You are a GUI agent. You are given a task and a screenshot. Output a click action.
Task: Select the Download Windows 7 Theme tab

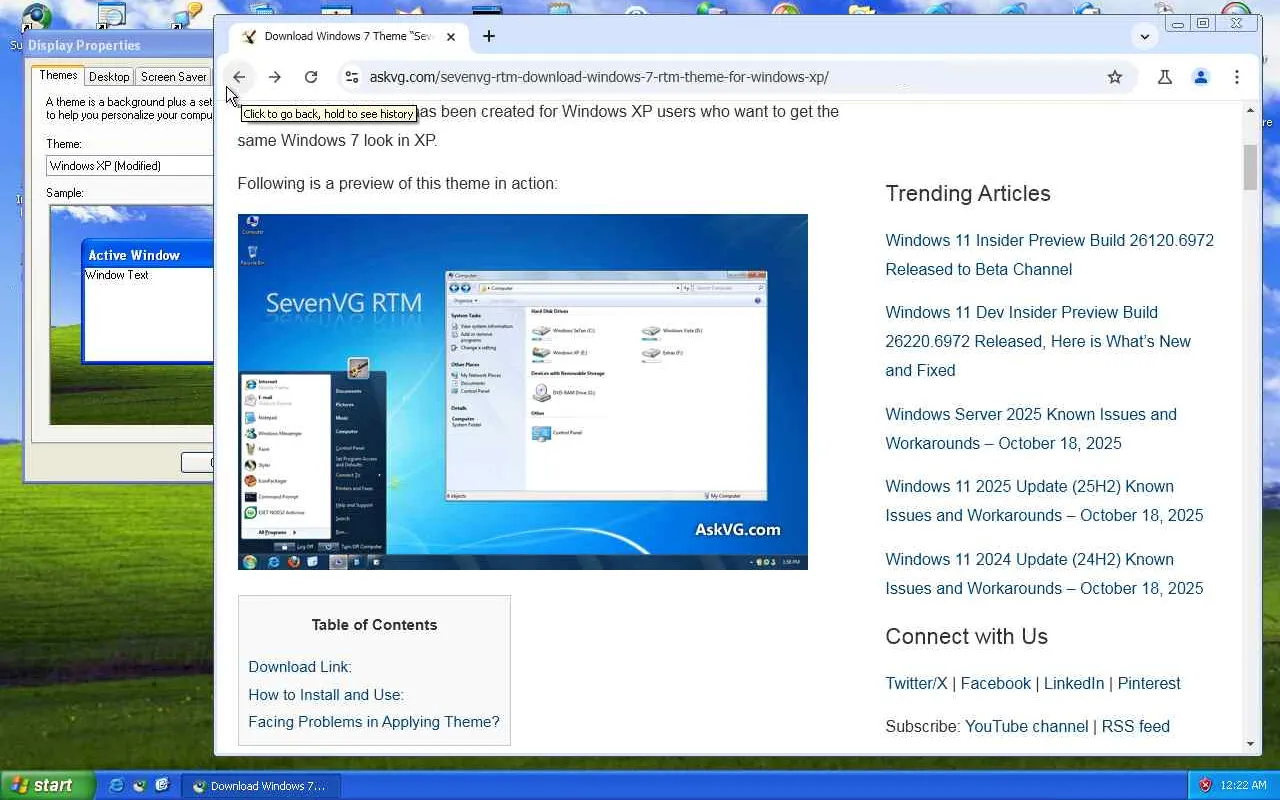click(349, 37)
